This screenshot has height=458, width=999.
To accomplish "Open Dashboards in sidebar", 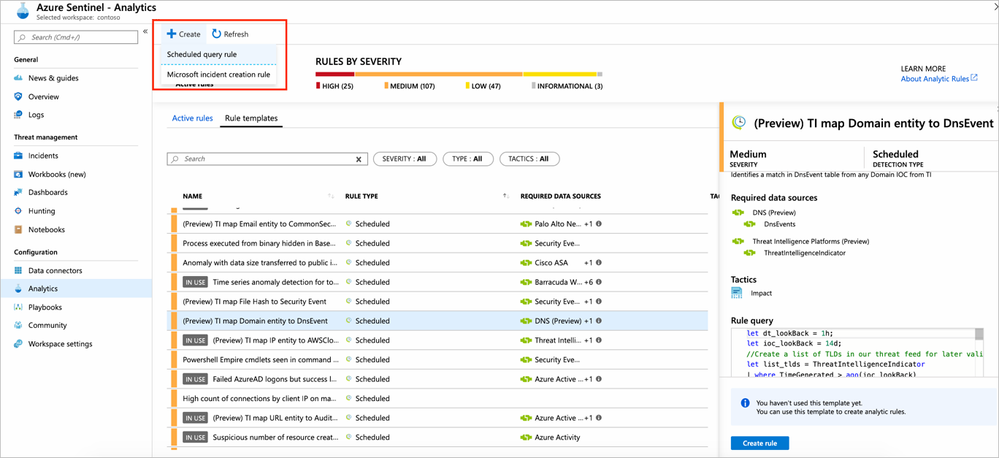I will point(48,192).
